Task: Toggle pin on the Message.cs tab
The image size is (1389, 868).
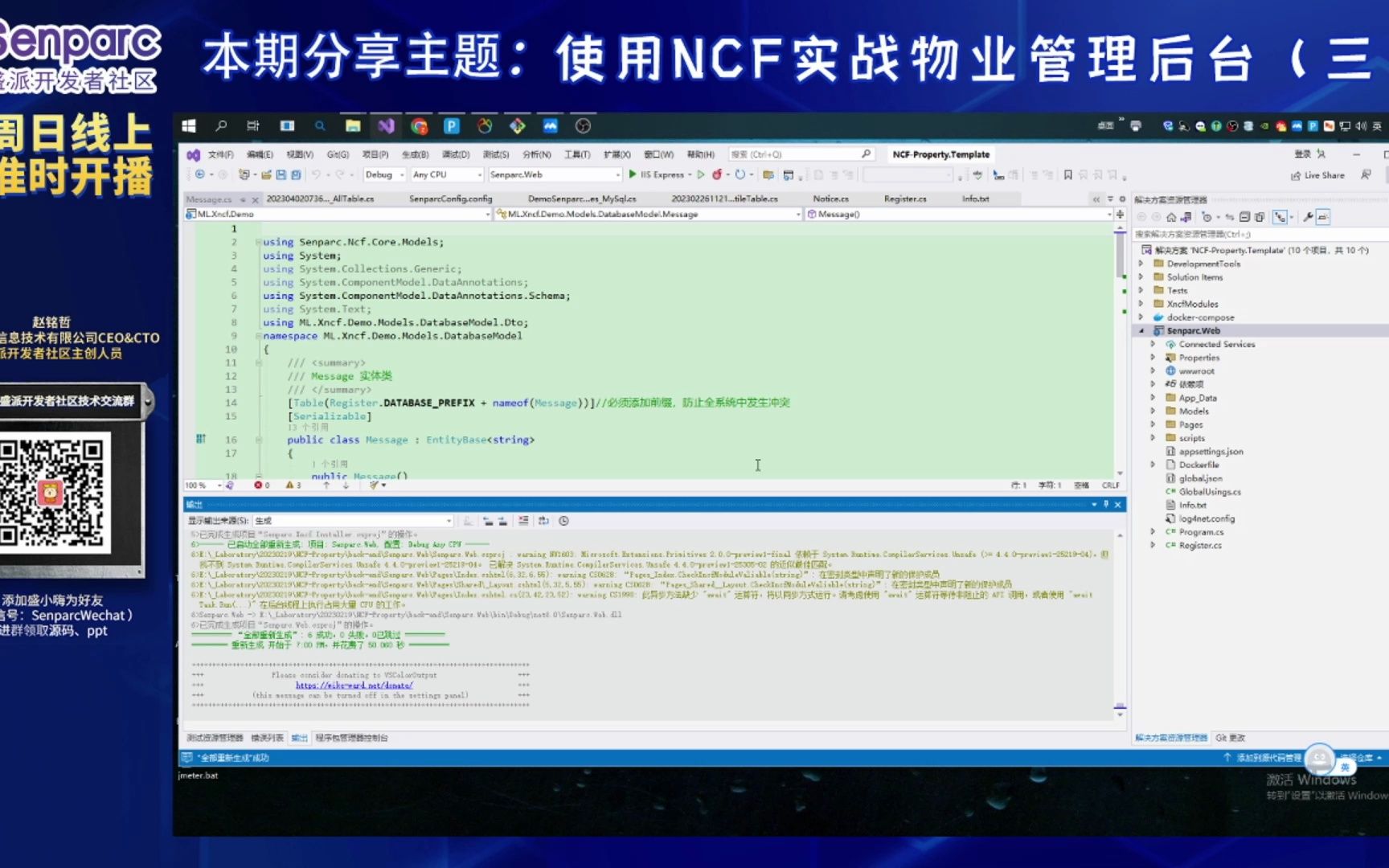Action: coord(242,199)
